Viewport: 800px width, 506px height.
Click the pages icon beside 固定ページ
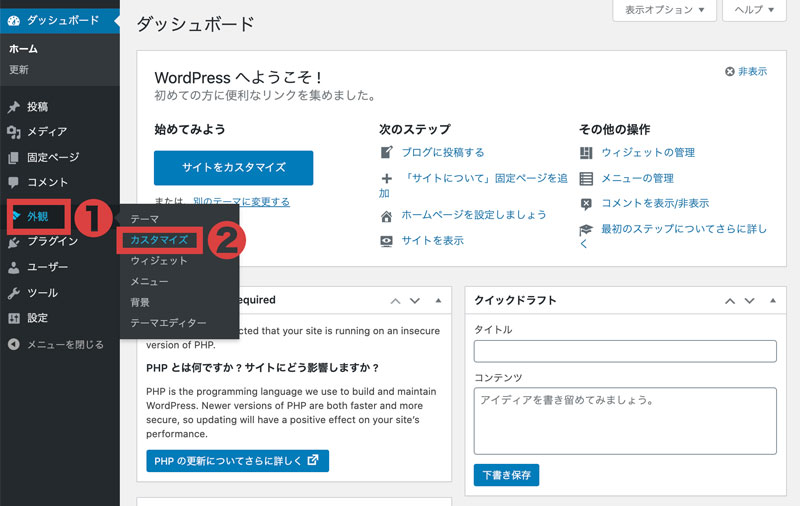tap(14, 157)
